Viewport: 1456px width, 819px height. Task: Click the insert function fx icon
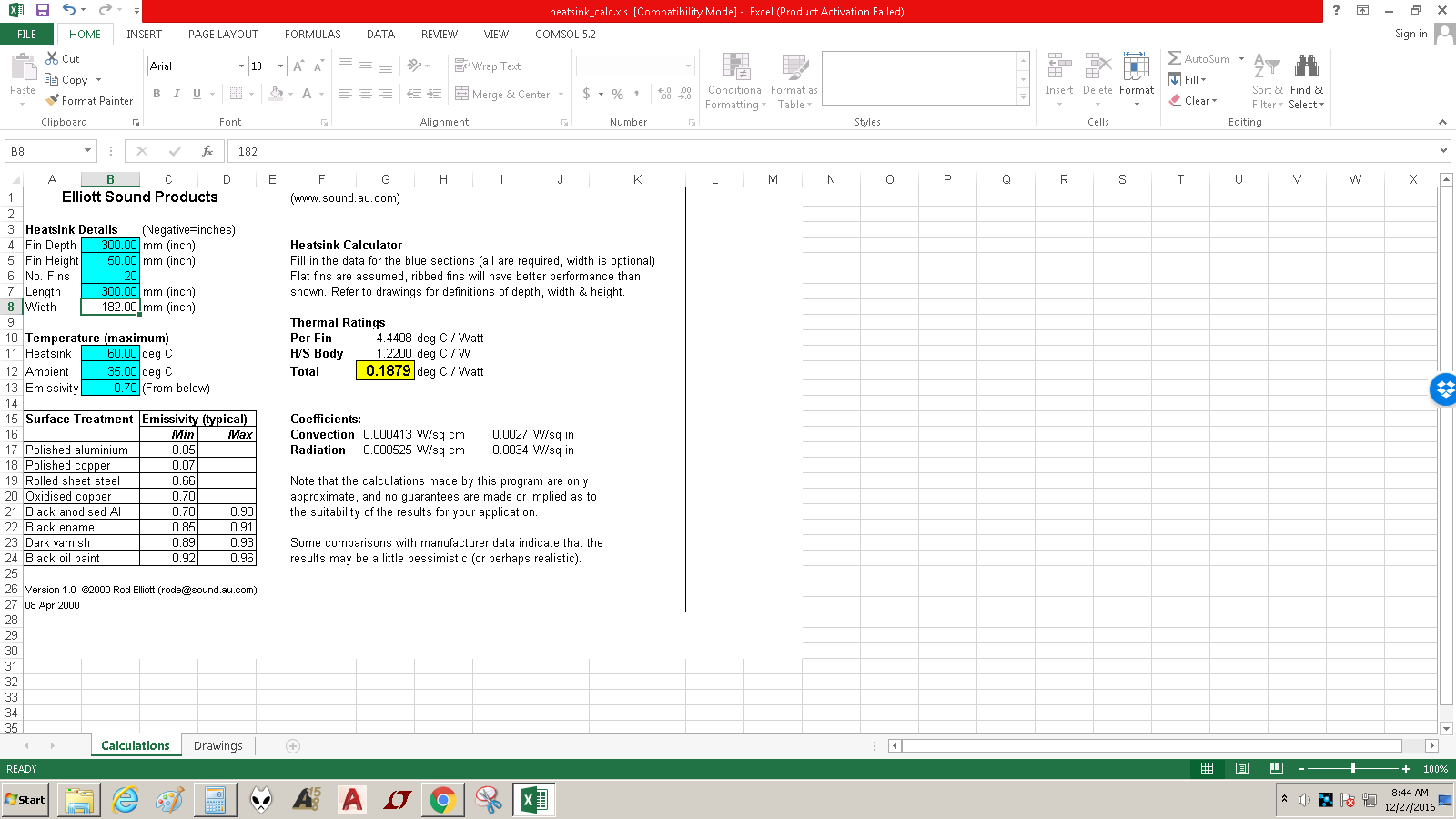(207, 151)
